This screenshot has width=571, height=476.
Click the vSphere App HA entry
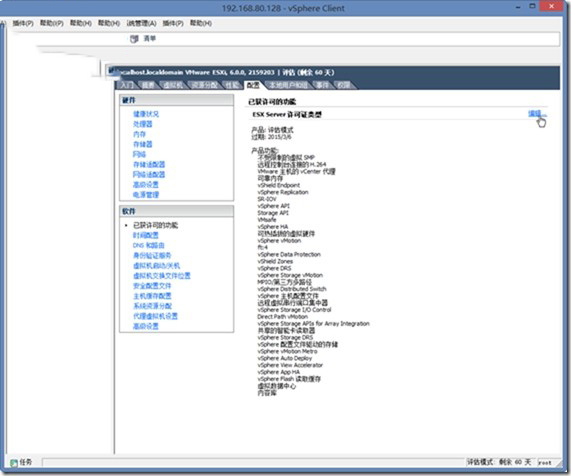(279, 372)
